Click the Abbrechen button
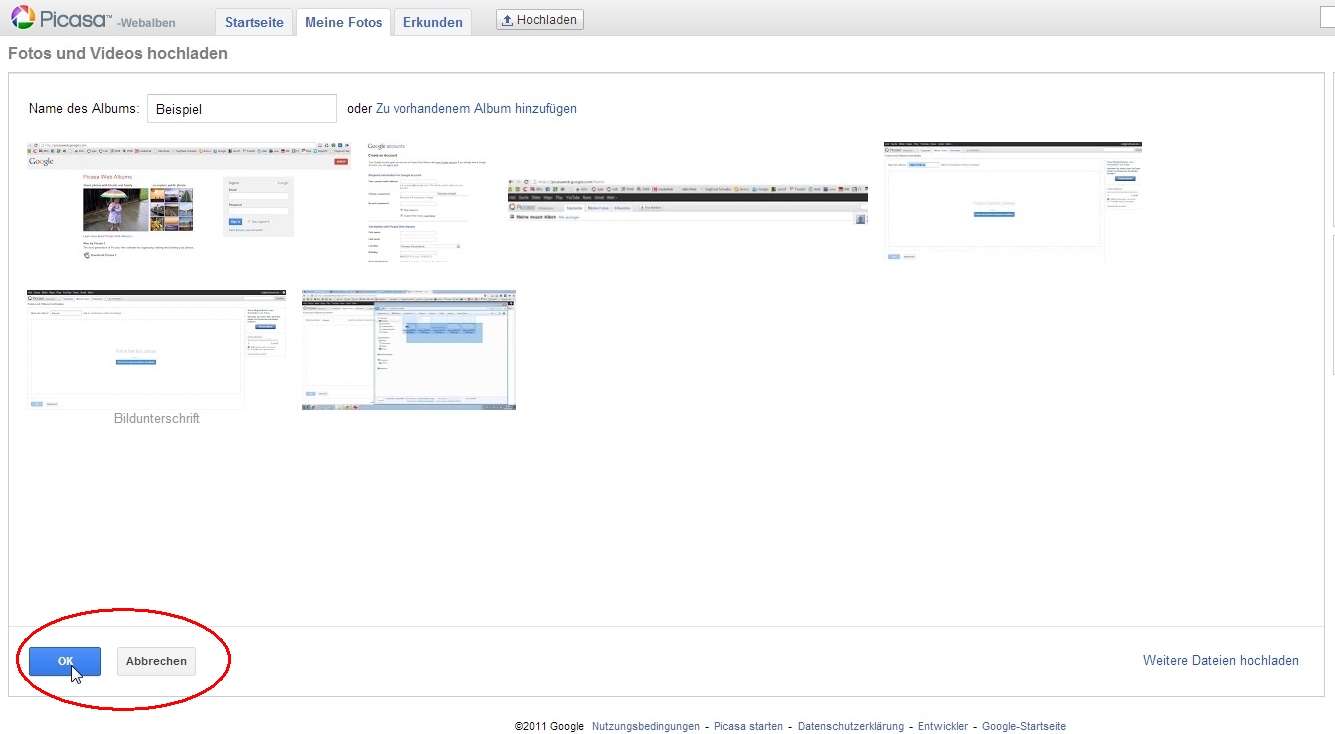Image resolution: width=1335 pixels, height=734 pixels. click(156, 661)
